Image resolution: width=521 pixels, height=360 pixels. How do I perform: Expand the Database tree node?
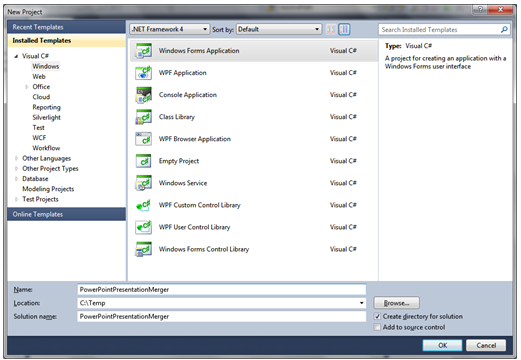16,179
